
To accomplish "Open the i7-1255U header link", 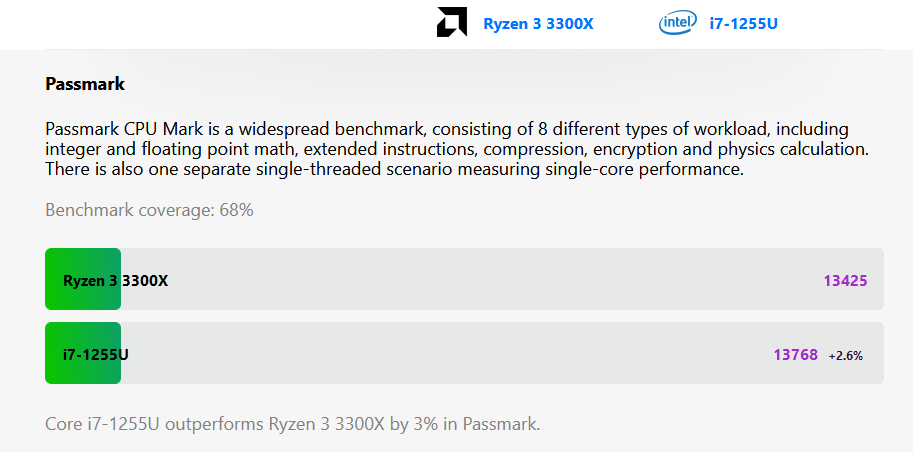I will (743, 24).
